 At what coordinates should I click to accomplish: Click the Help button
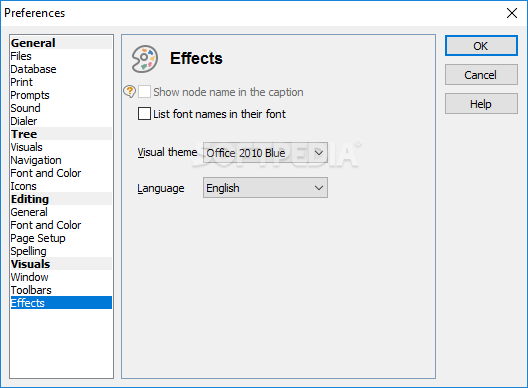tap(481, 104)
